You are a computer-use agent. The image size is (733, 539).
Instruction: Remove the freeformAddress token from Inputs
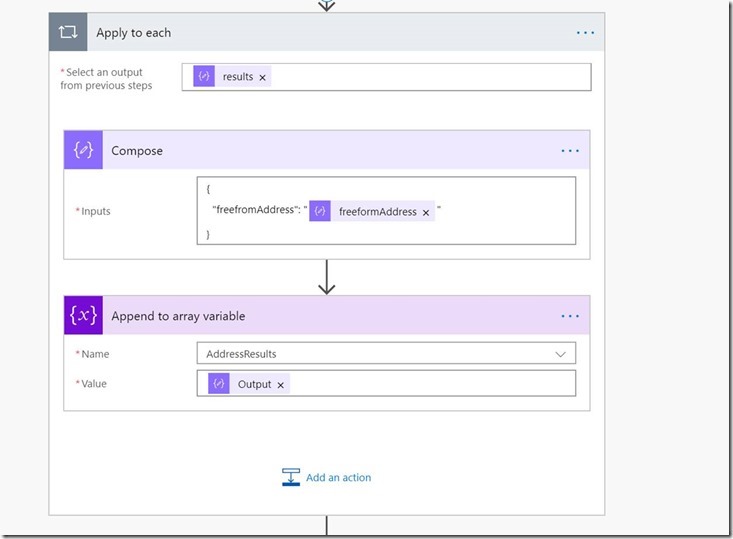click(x=426, y=212)
